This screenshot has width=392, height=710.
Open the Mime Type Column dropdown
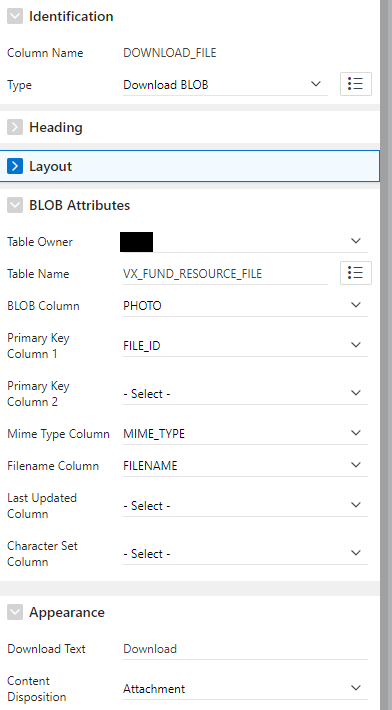(x=245, y=433)
